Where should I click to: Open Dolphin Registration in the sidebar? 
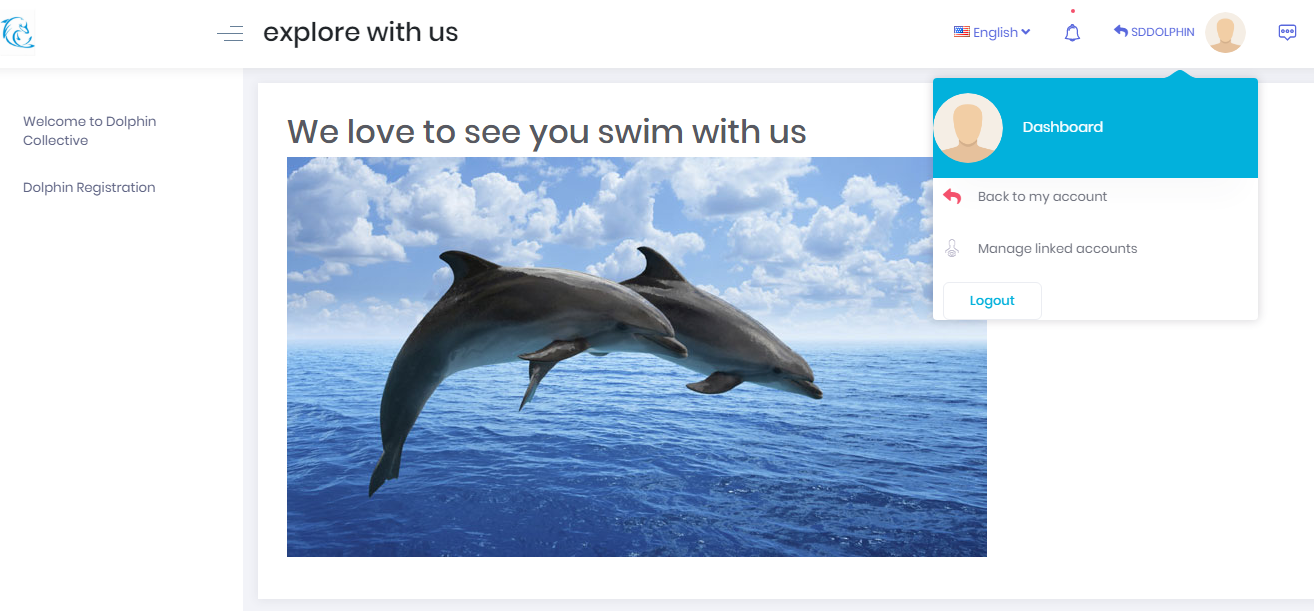point(89,188)
